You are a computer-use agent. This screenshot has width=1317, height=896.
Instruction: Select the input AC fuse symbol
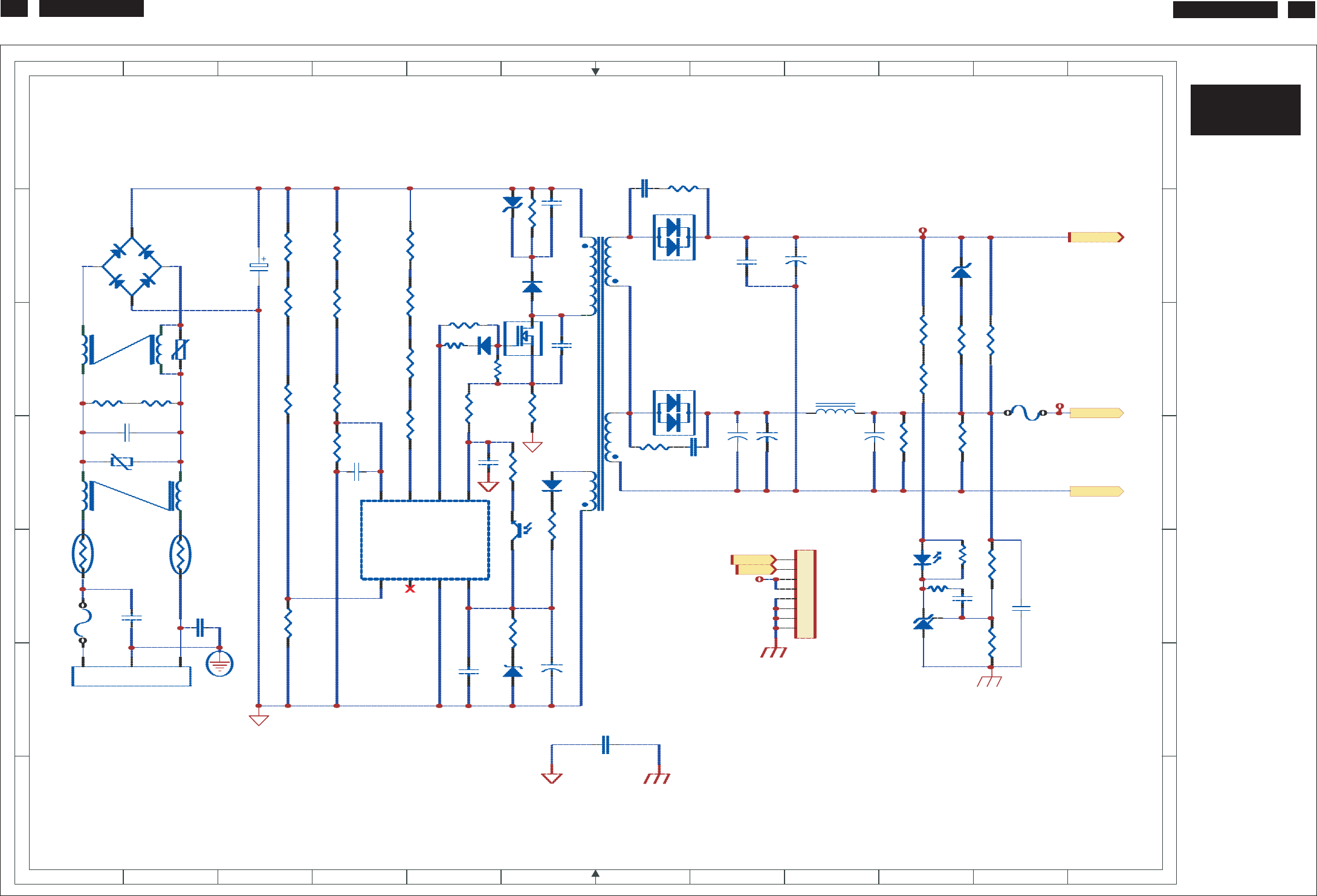pyautogui.click(x=83, y=624)
